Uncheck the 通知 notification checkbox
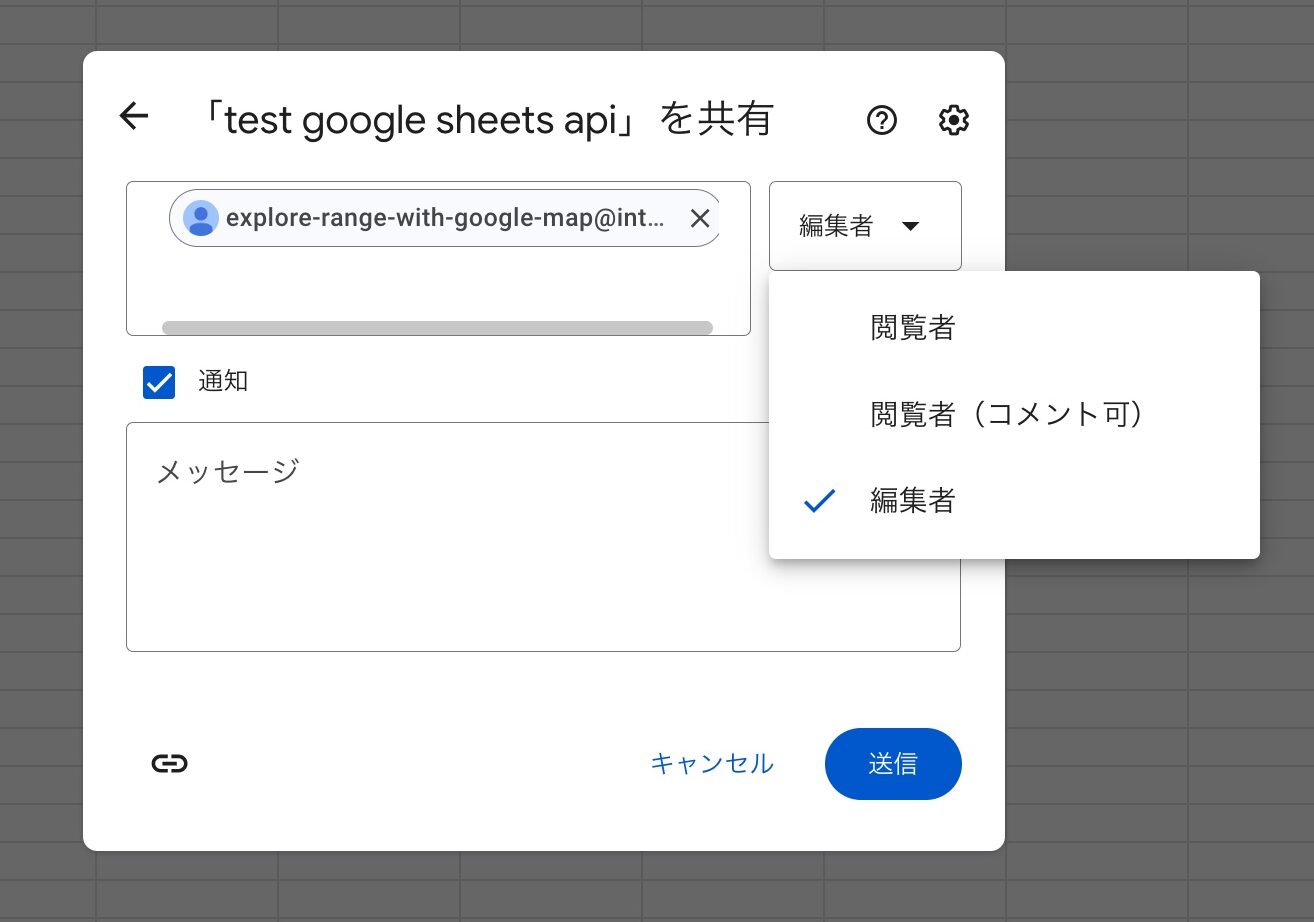 click(x=158, y=382)
